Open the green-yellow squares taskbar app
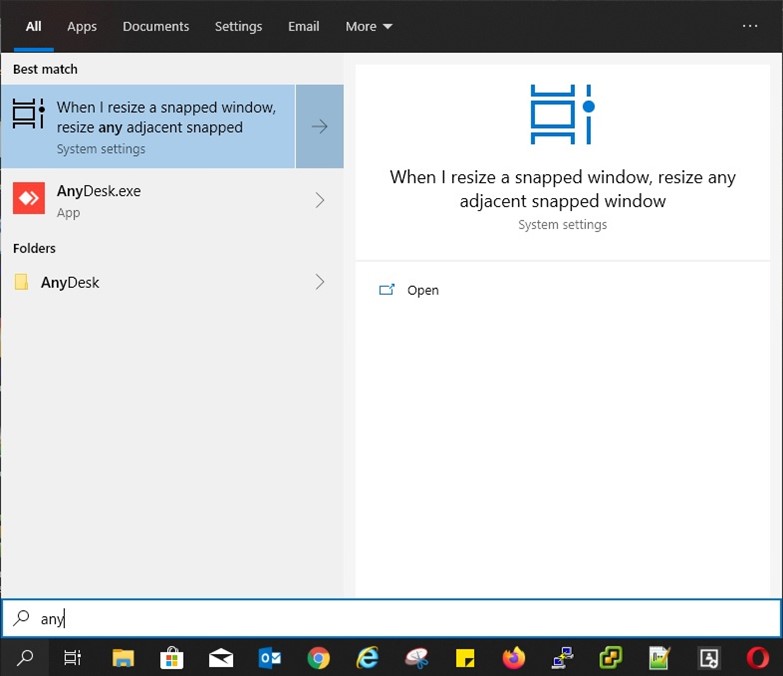This screenshot has width=783, height=676. [x=611, y=658]
